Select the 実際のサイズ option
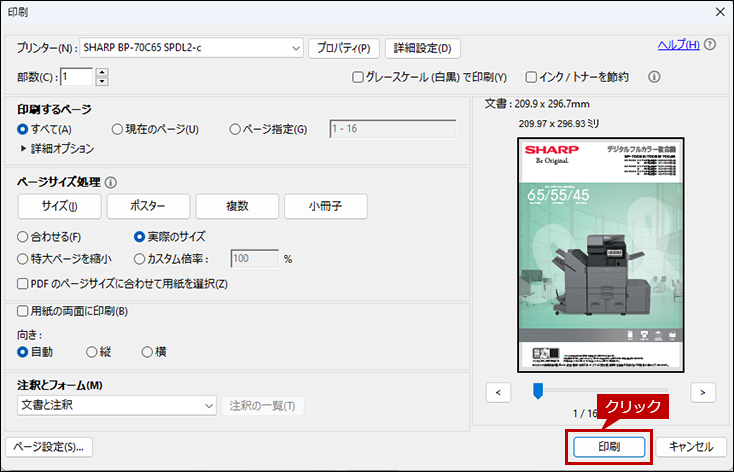 coord(139,237)
